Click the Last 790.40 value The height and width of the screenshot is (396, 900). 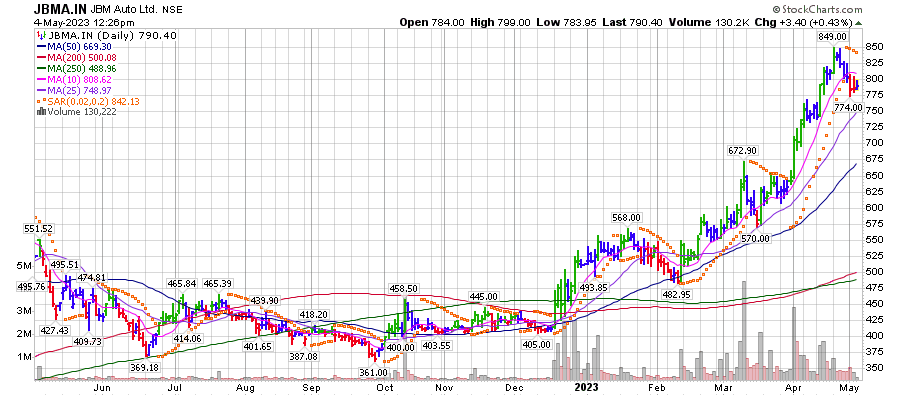click(x=631, y=23)
